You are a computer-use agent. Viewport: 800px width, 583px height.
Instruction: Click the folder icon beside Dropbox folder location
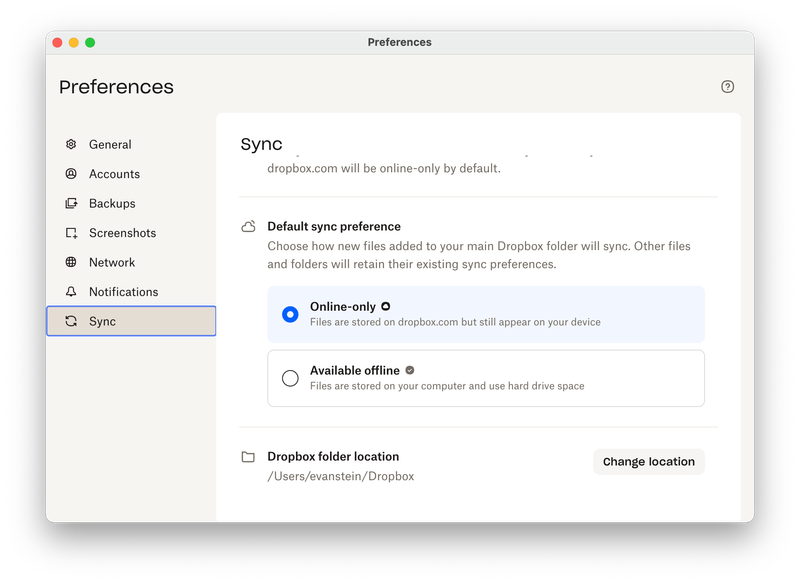(248, 457)
